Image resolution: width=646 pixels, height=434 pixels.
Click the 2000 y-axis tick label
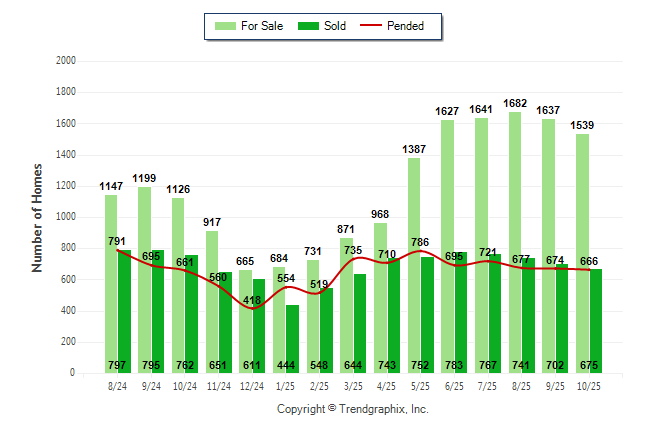click(x=66, y=61)
